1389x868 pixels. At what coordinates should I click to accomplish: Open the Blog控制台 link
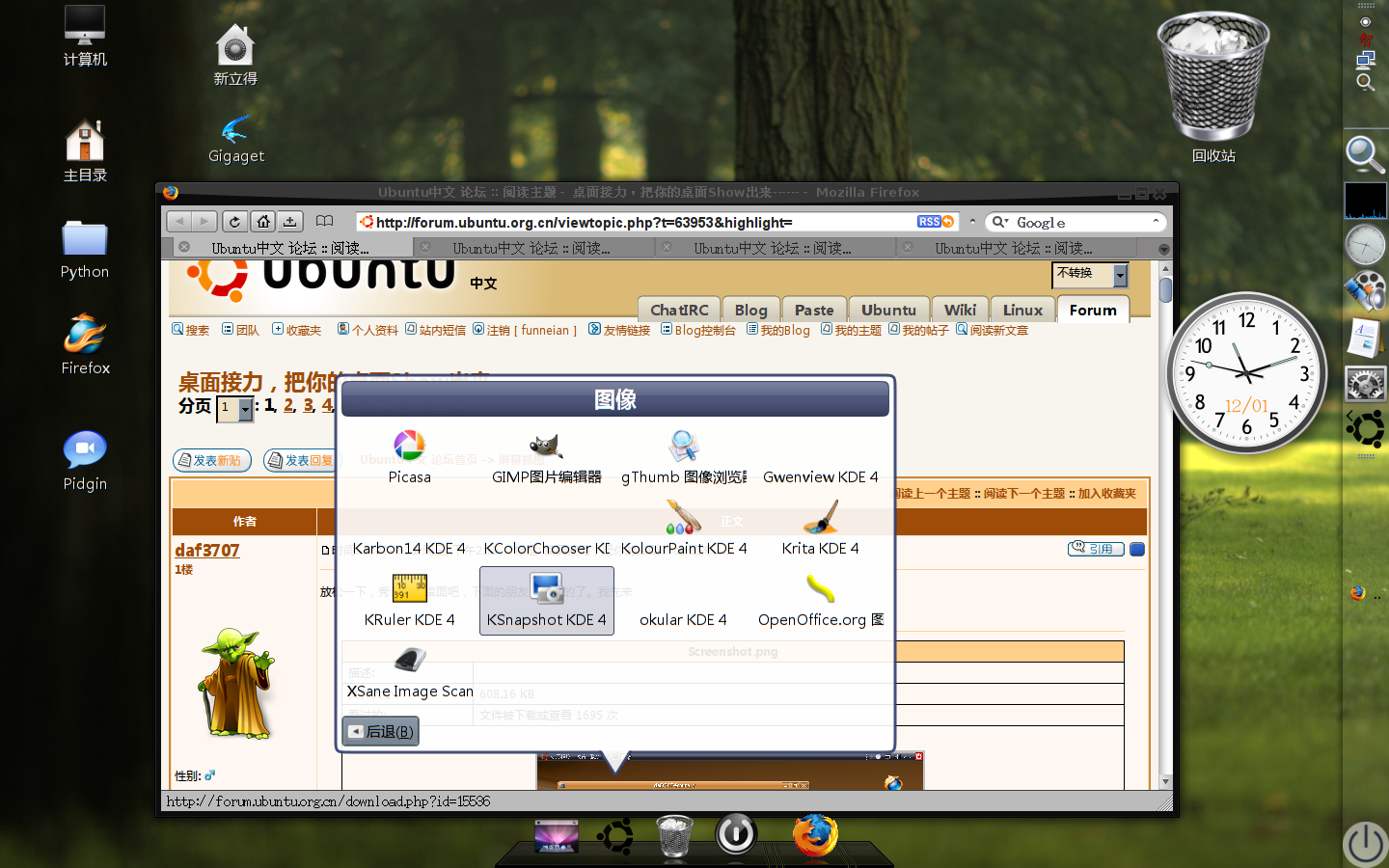tap(698, 330)
